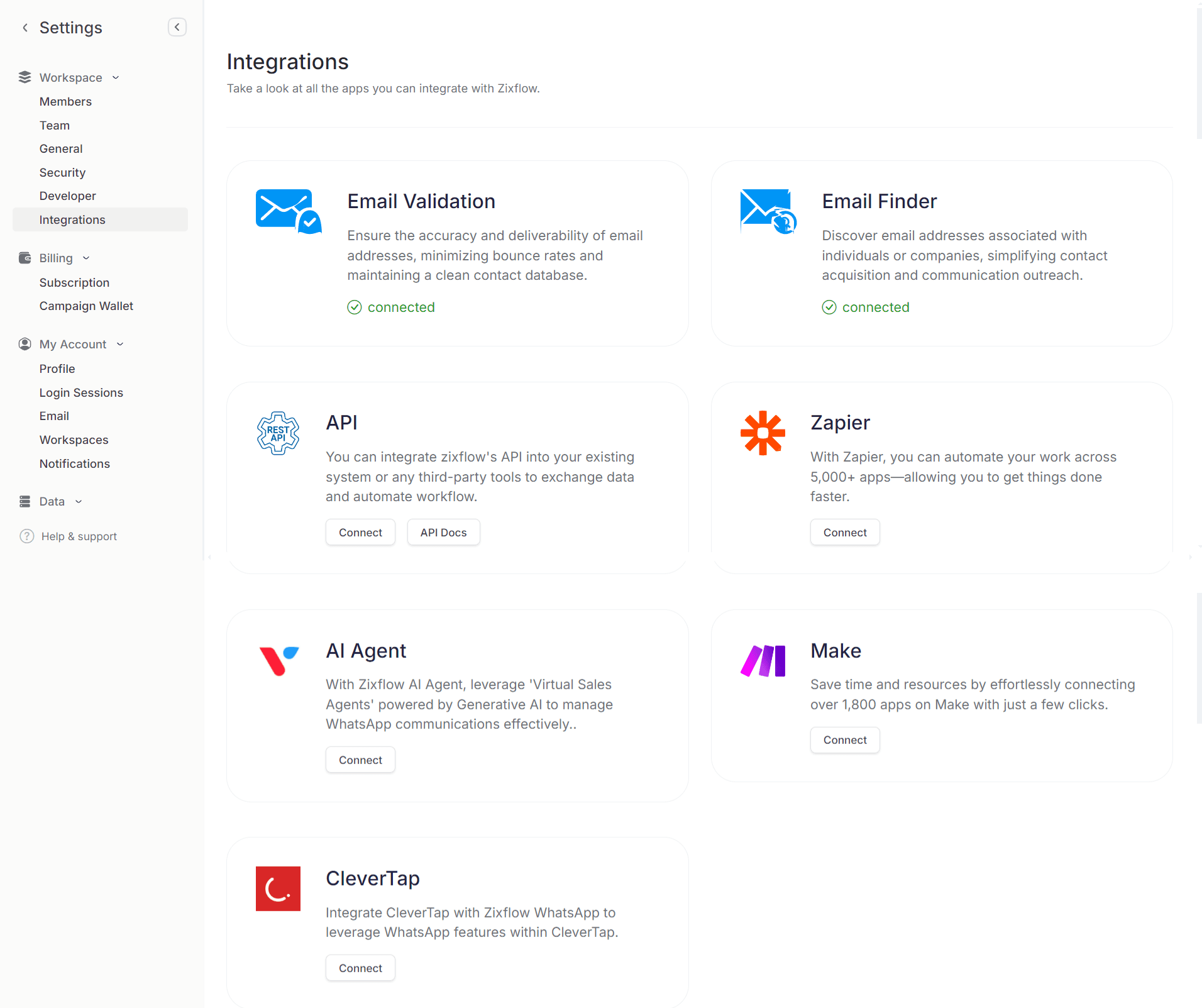
Task: Collapse the settings sidebar panel
Action: tap(177, 27)
